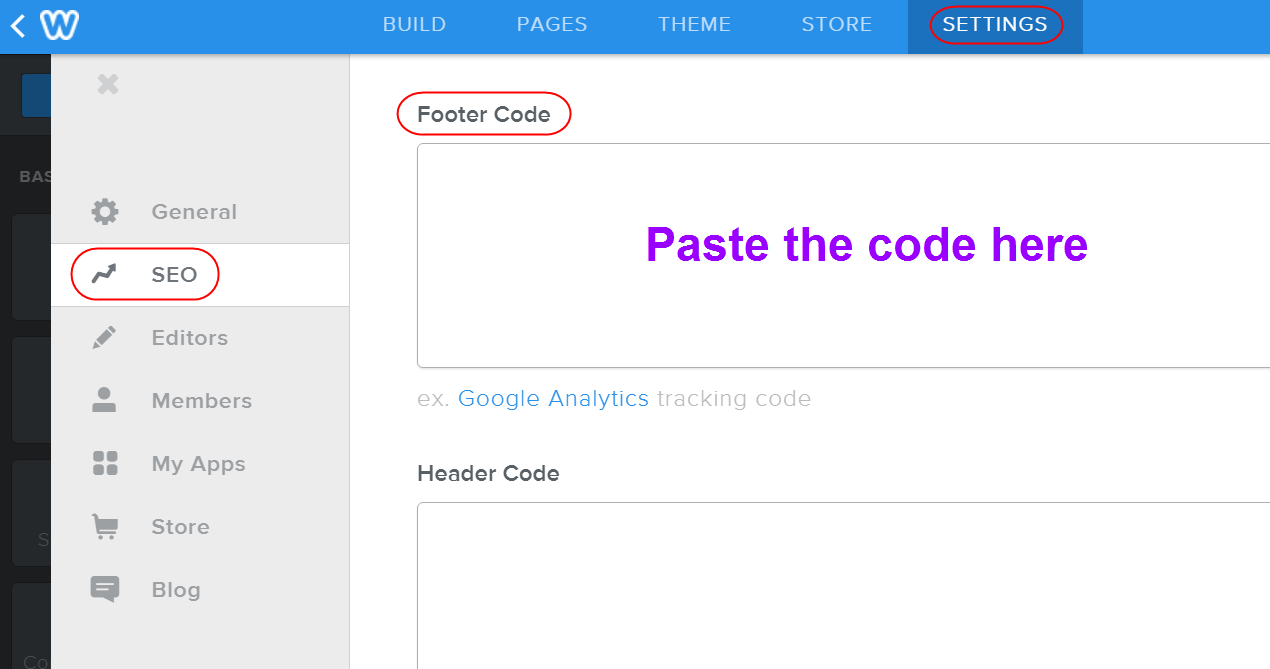Click the back arrow chevron
The width and height of the screenshot is (1270, 669).
pos(18,25)
